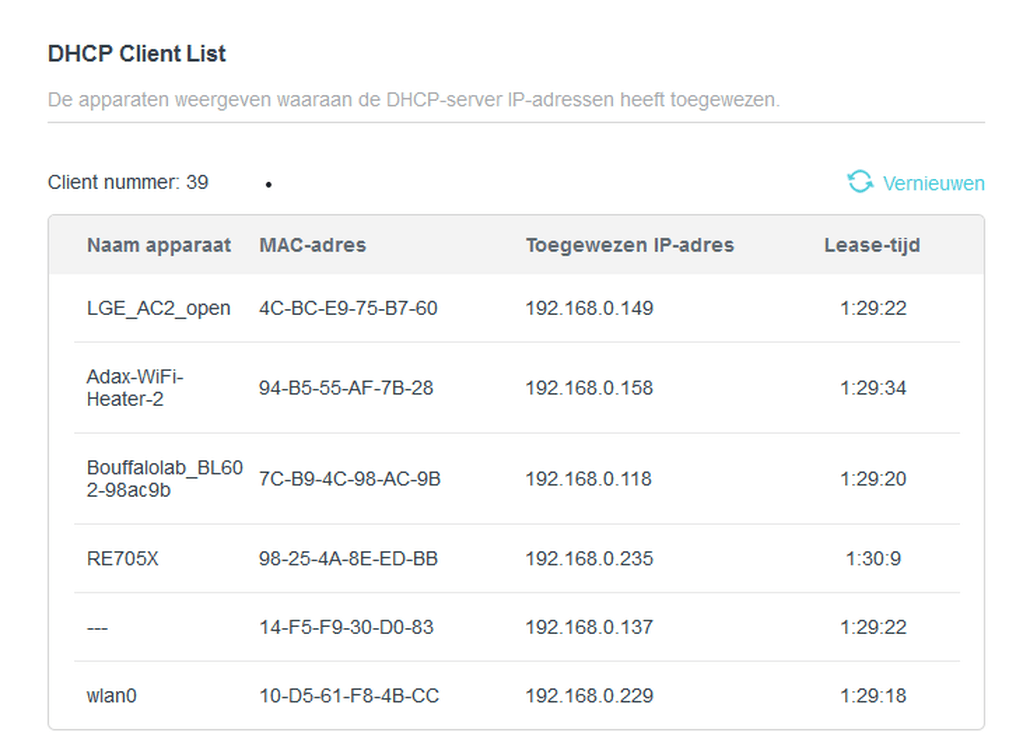The width and height of the screenshot is (1030, 736).
Task: Click lease time 1:29:20
Action: pos(873,479)
